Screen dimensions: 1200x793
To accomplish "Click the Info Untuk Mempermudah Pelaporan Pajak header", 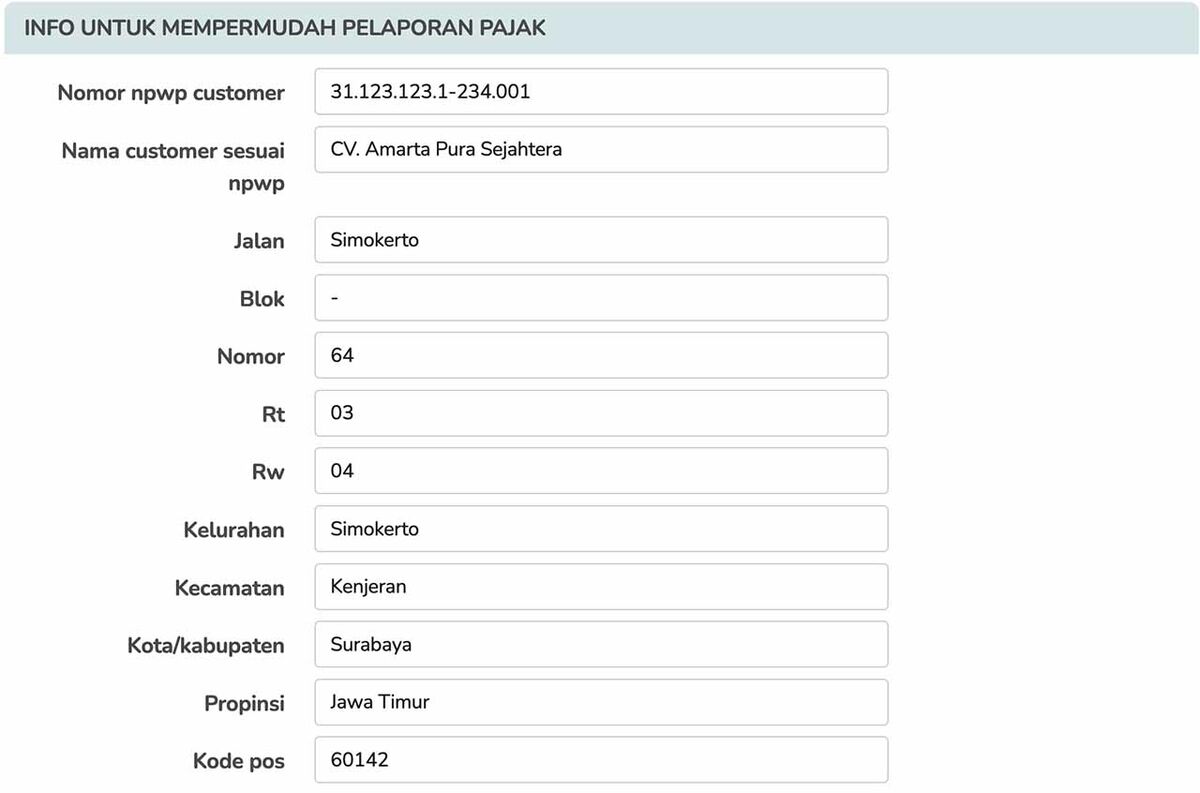I will (285, 28).
